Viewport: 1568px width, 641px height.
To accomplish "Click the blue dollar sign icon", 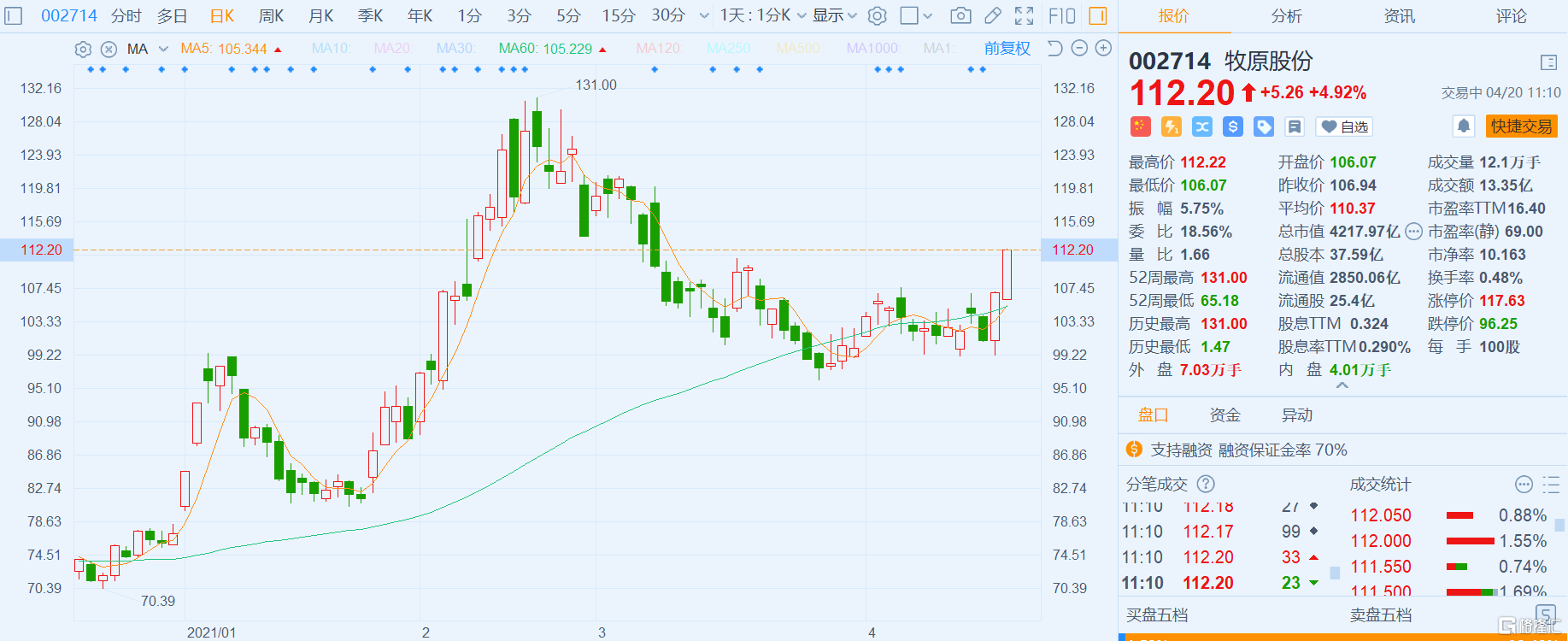I will coord(1233,126).
